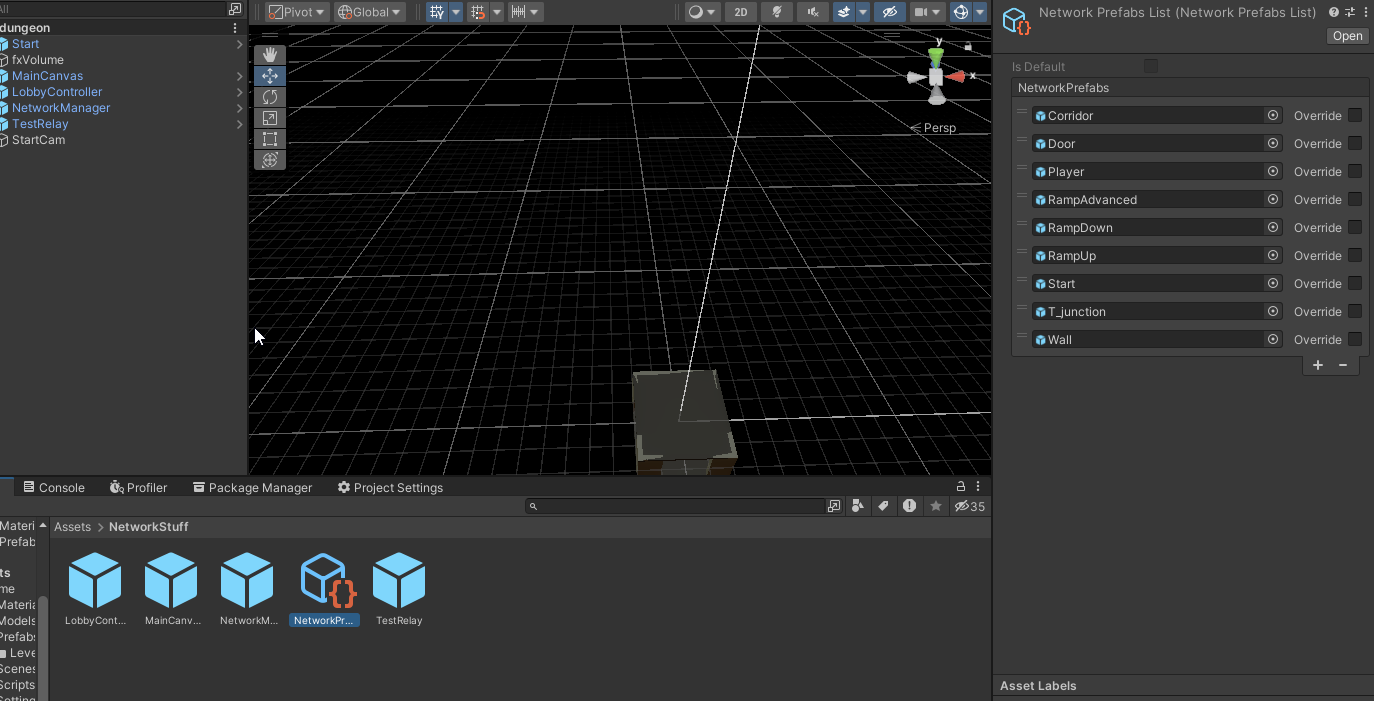1374x701 pixels.
Task: Open the Pivot dropdown
Action: [x=295, y=11]
